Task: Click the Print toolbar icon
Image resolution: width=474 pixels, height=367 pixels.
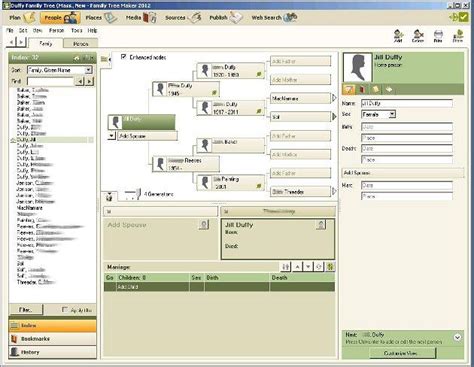Action: coord(438,36)
